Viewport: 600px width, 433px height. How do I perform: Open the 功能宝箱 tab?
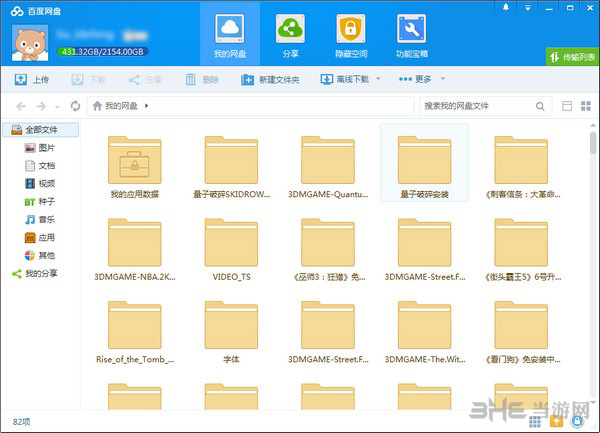(411, 36)
